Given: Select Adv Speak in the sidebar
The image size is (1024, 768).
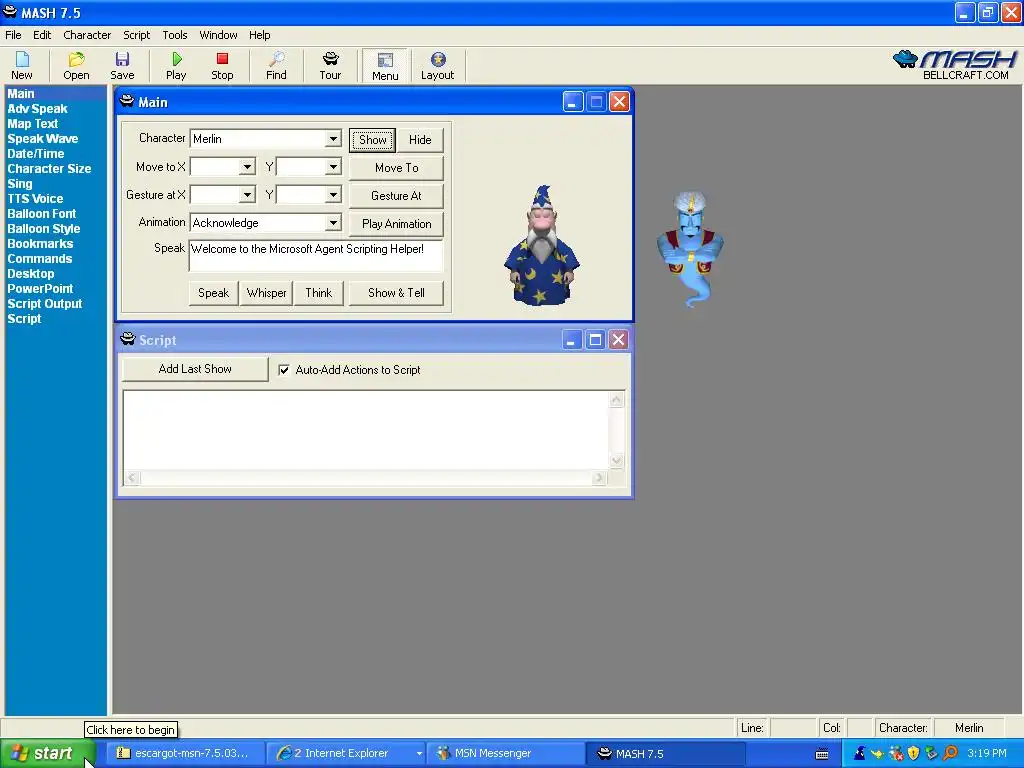Looking at the screenshot, I should coord(37,108).
